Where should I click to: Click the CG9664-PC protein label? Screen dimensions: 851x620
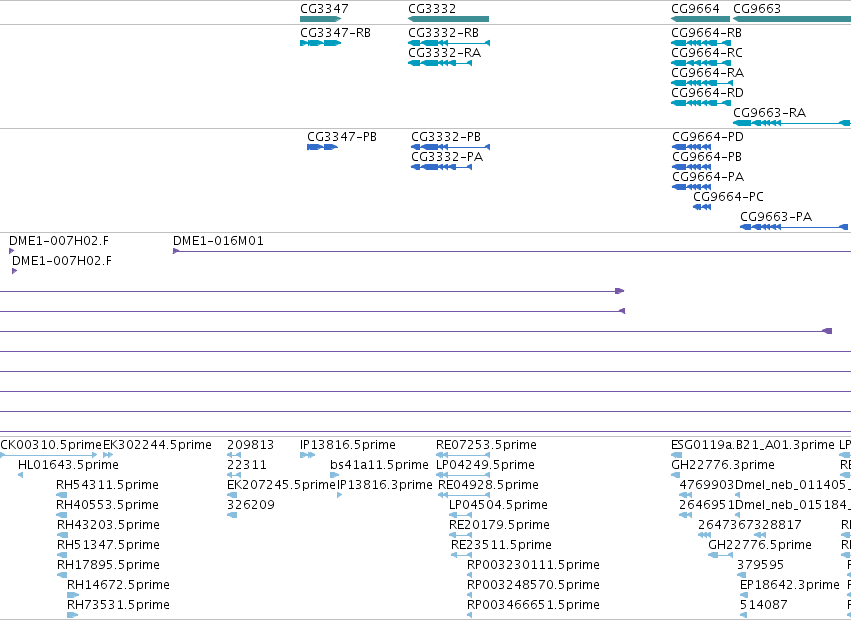728,197
